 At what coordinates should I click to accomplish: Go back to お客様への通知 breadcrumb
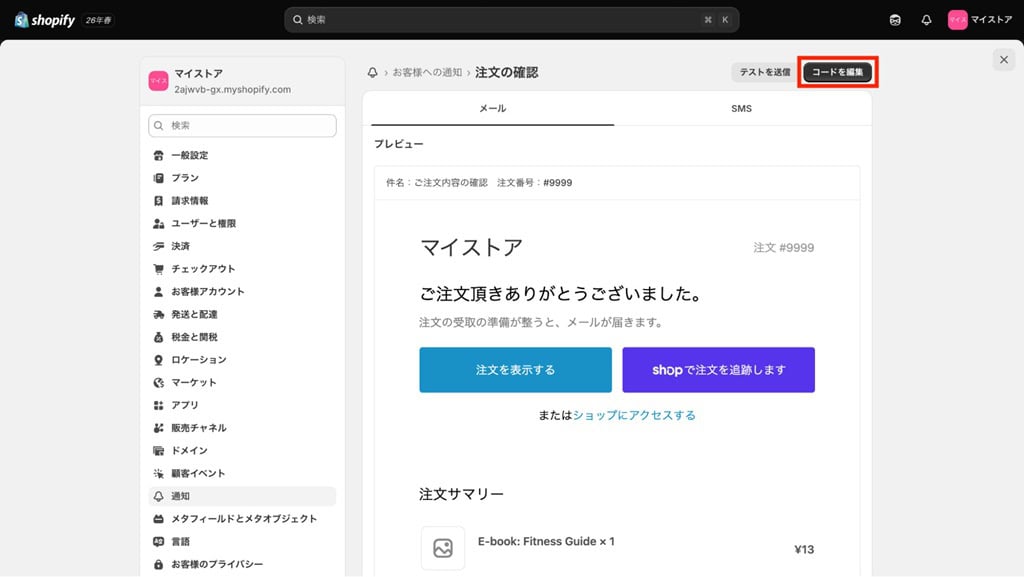coord(427,72)
